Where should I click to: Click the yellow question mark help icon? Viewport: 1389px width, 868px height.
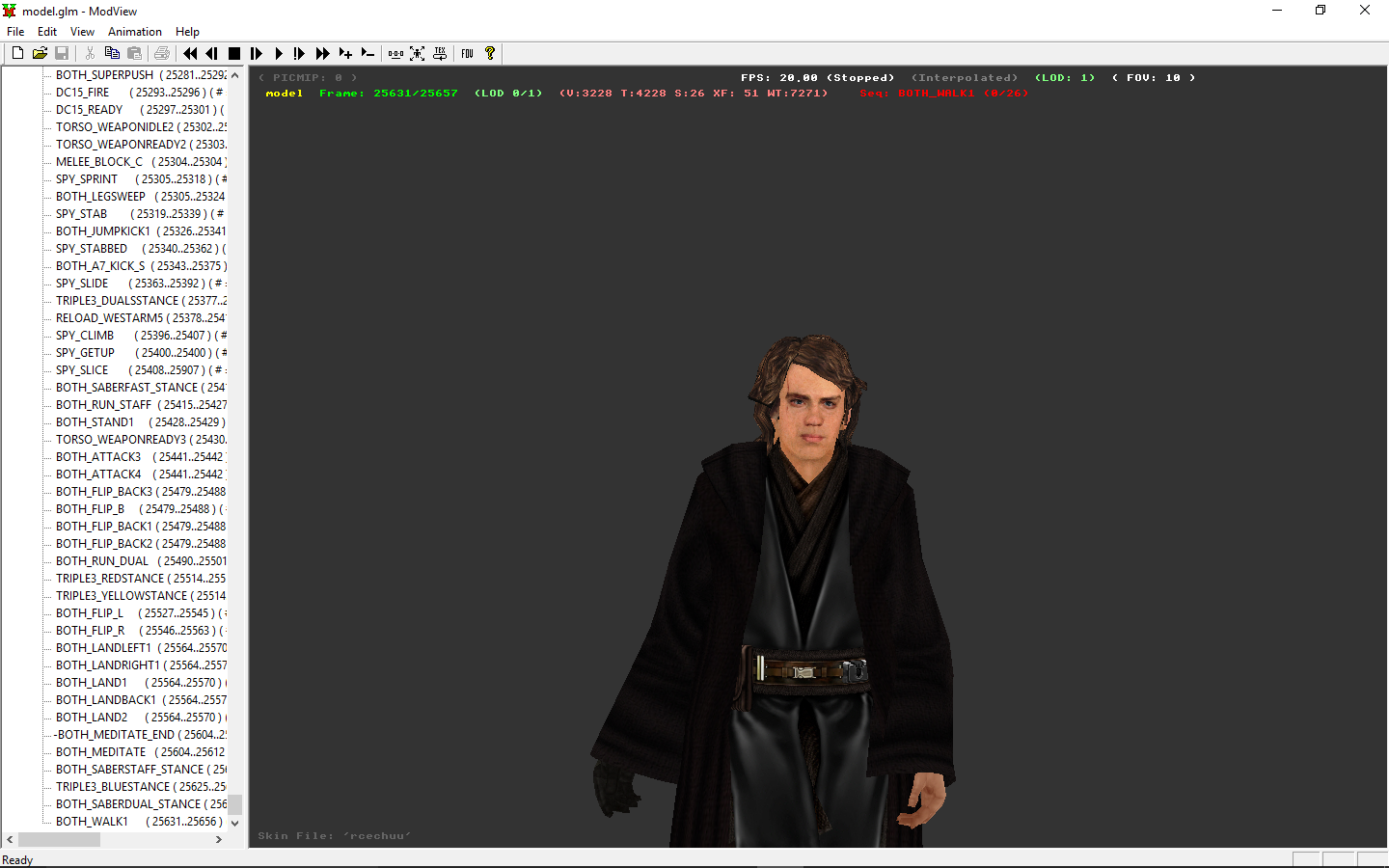click(x=490, y=53)
